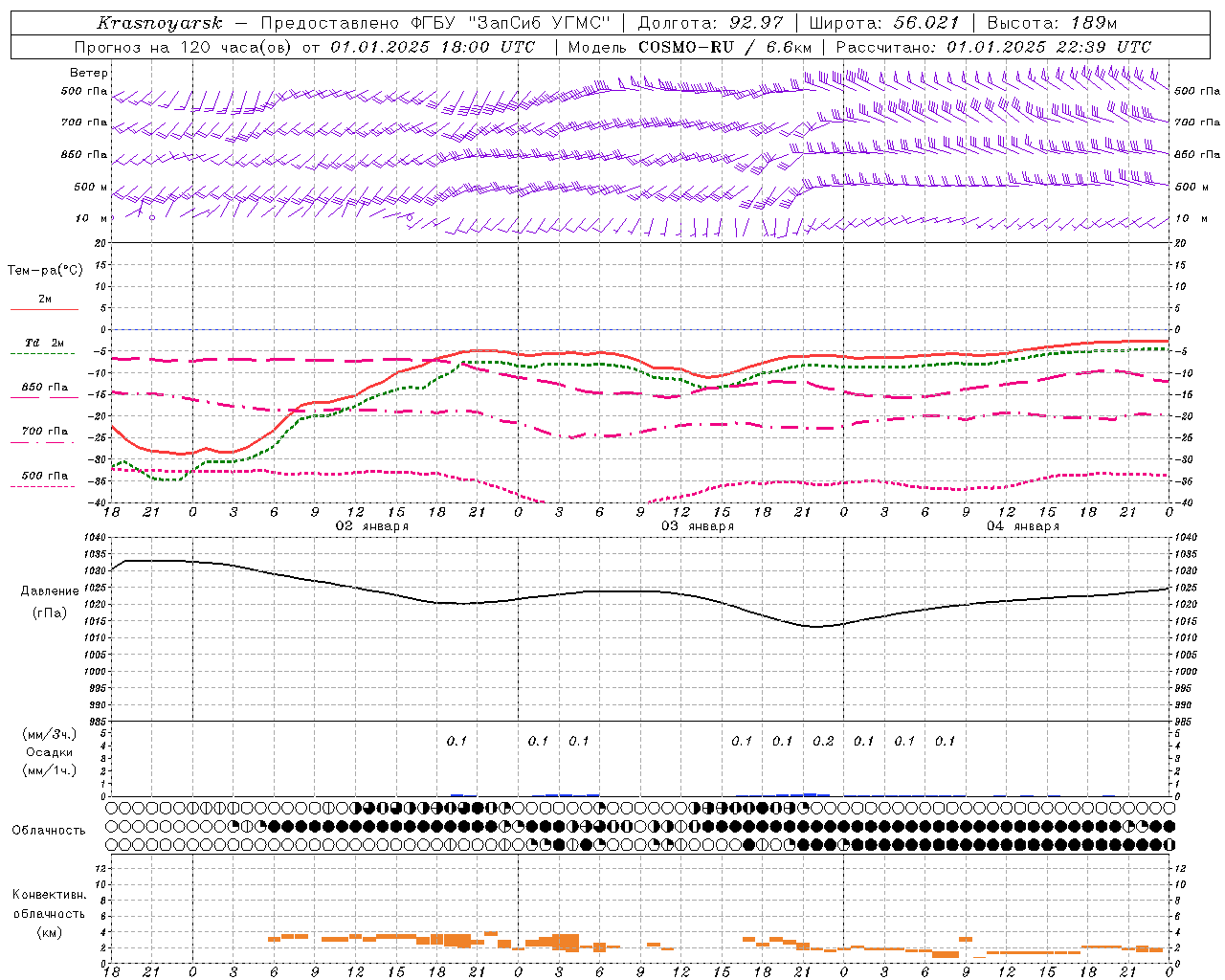Click the 'Широта: 56.021' header field
This screenshot has height=980, width=1225.
(x=883, y=23)
